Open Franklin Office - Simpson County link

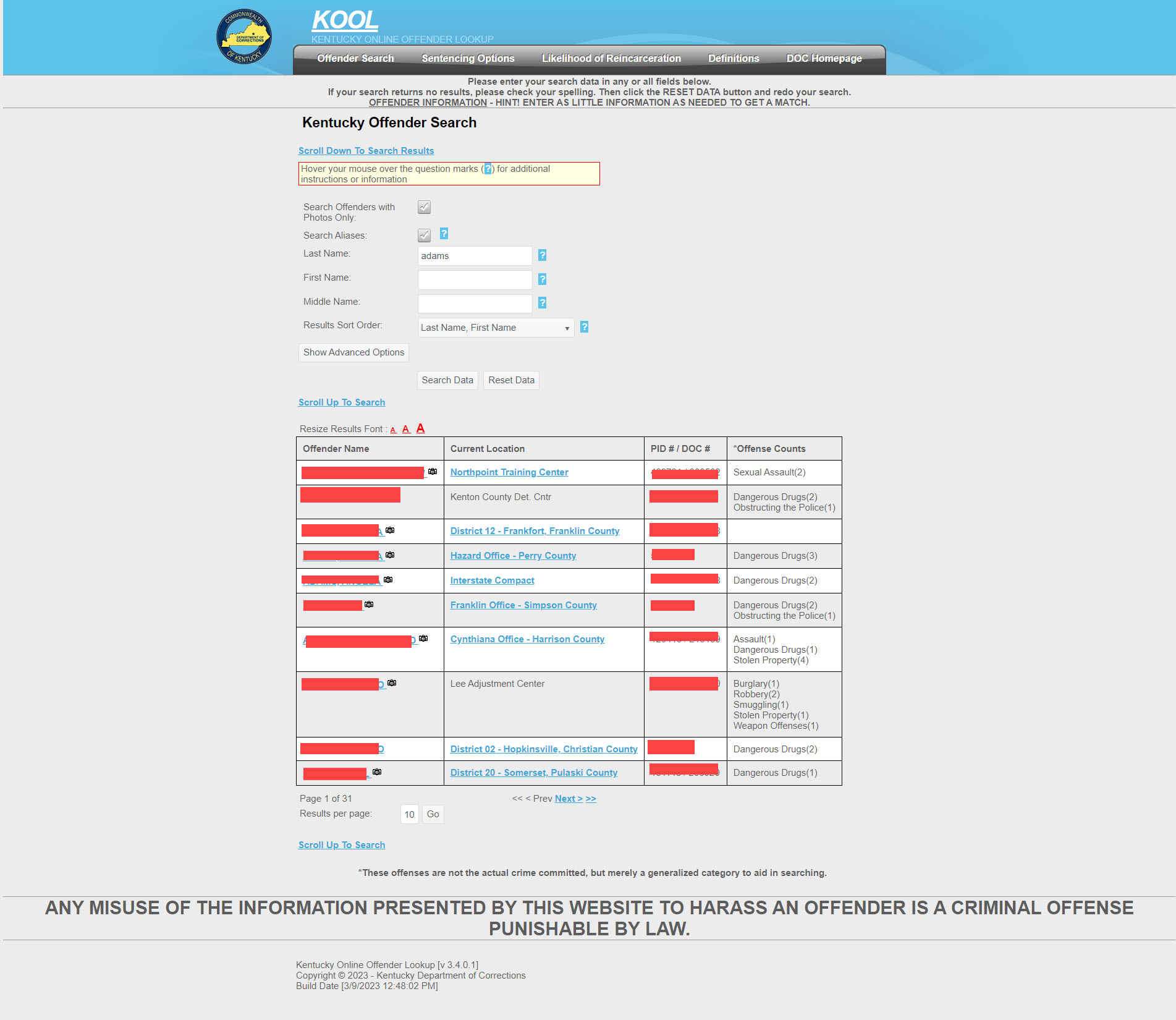(x=523, y=605)
